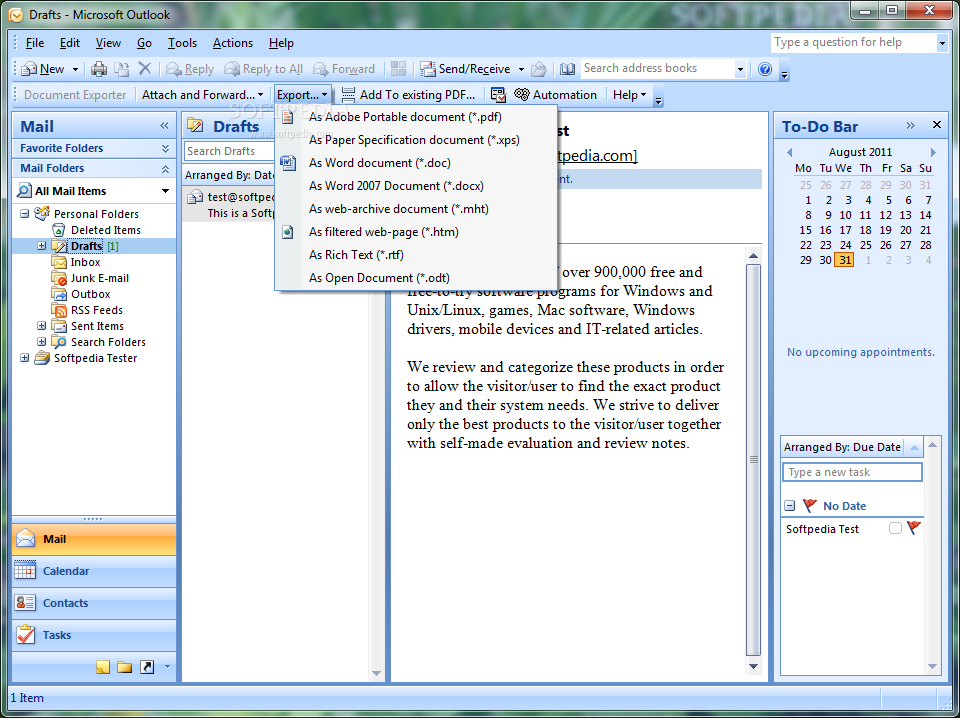Viewport: 960px width, 718px height.
Task: Collapse the No Date task group
Action: tap(790, 506)
